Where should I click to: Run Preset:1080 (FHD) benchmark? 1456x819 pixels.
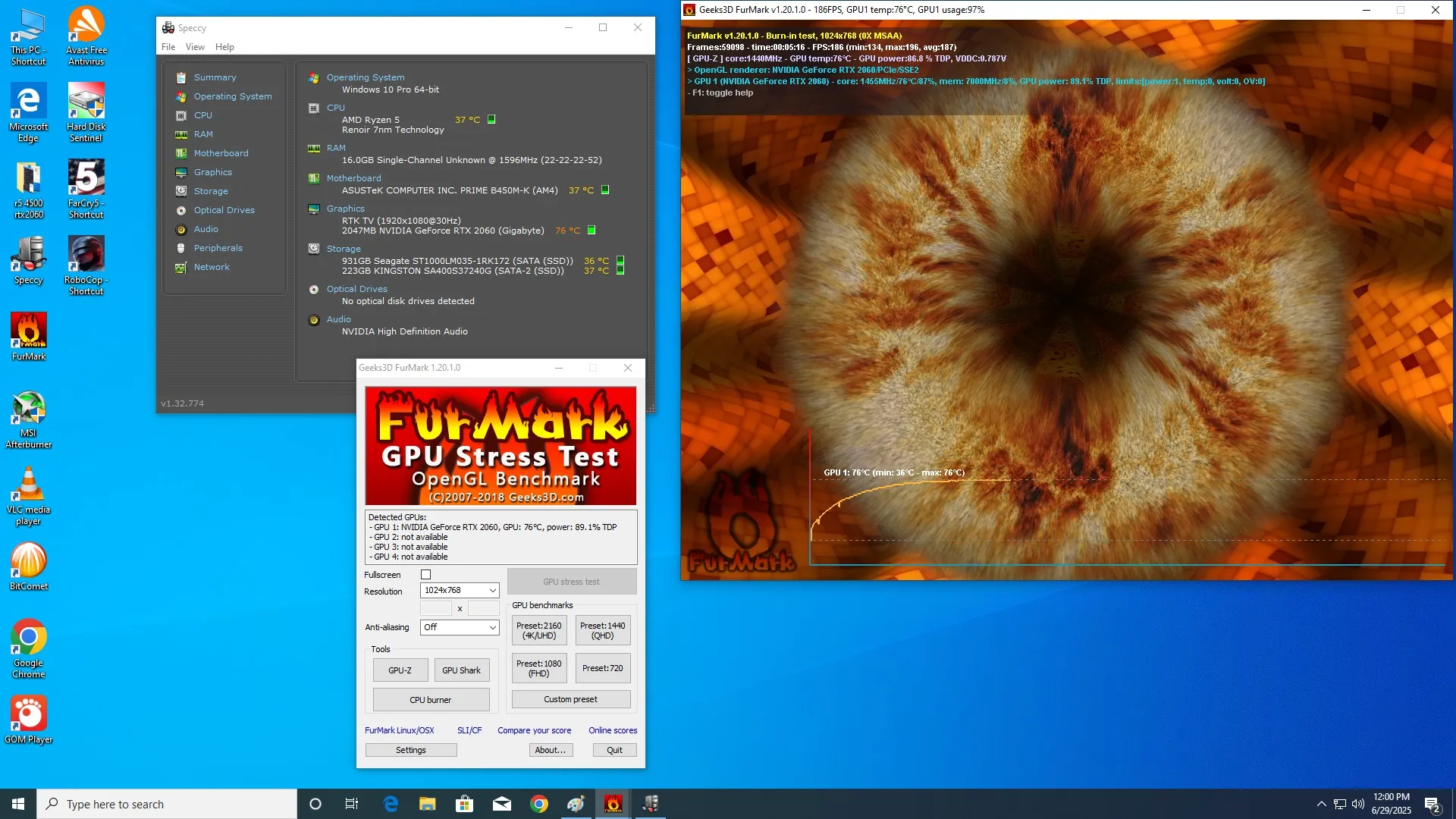pyautogui.click(x=539, y=668)
